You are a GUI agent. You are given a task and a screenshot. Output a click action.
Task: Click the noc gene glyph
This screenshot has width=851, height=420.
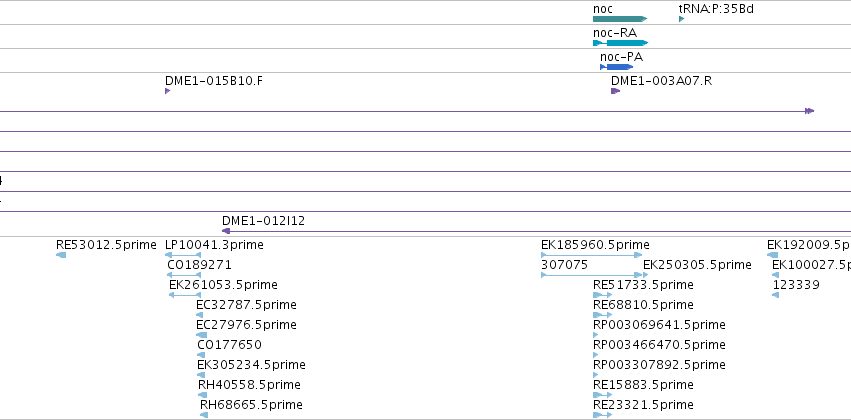pos(620,19)
